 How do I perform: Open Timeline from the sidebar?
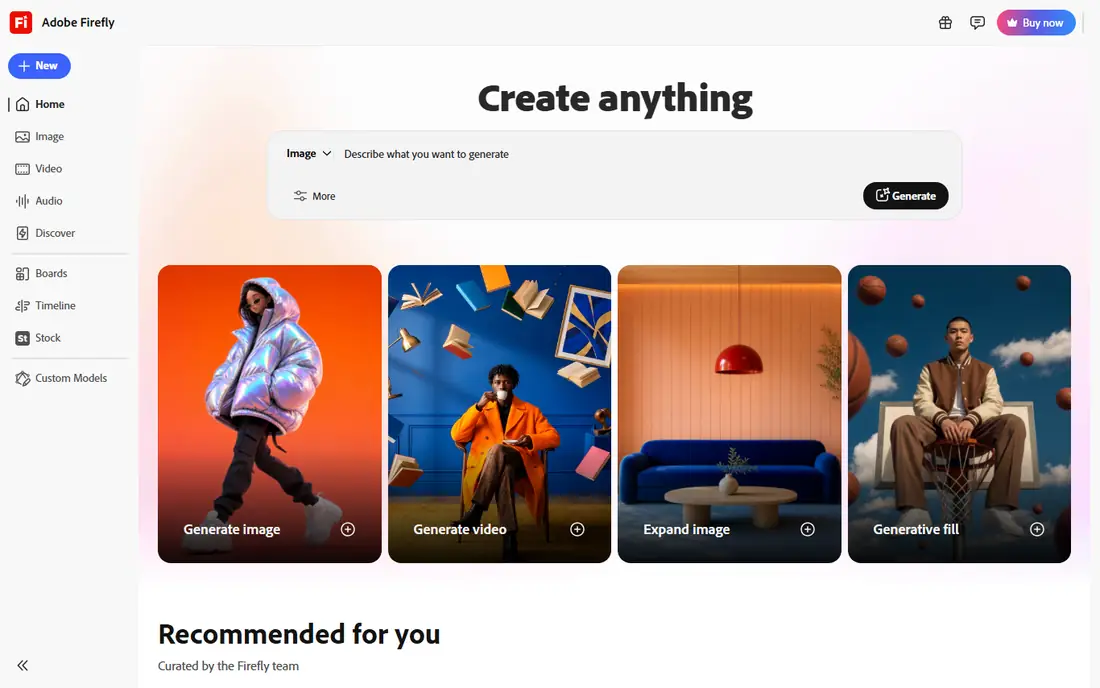pos(55,306)
